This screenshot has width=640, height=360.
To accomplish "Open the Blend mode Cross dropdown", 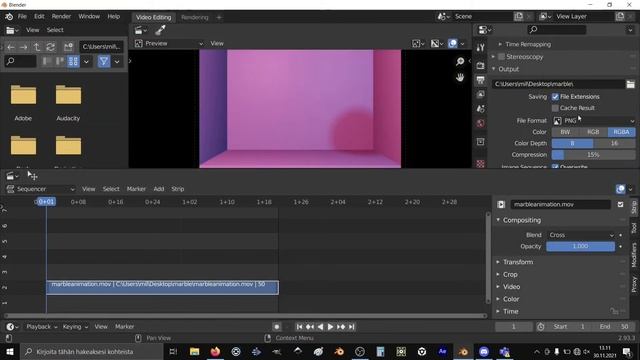I will click(x=581, y=235).
